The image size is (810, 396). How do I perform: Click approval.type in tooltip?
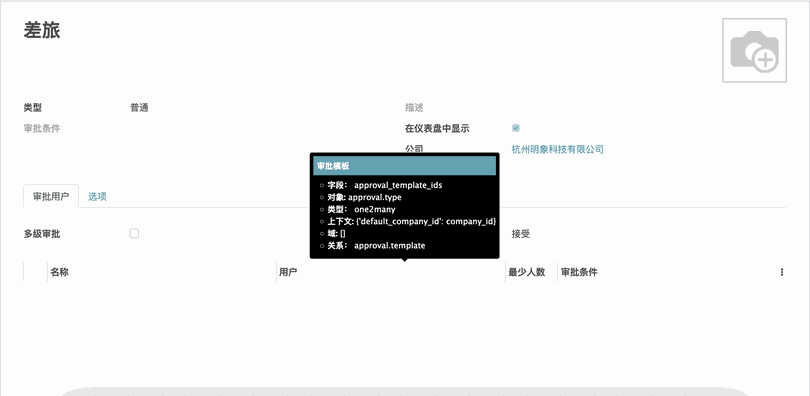pos(375,197)
